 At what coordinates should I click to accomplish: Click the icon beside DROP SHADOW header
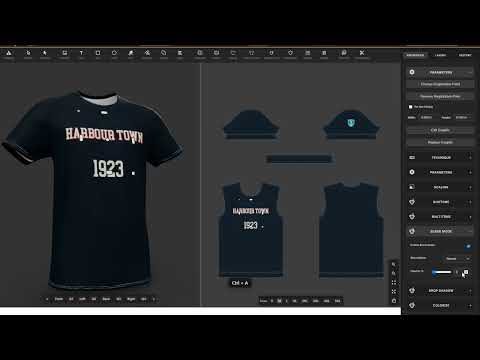click(x=412, y=290)
